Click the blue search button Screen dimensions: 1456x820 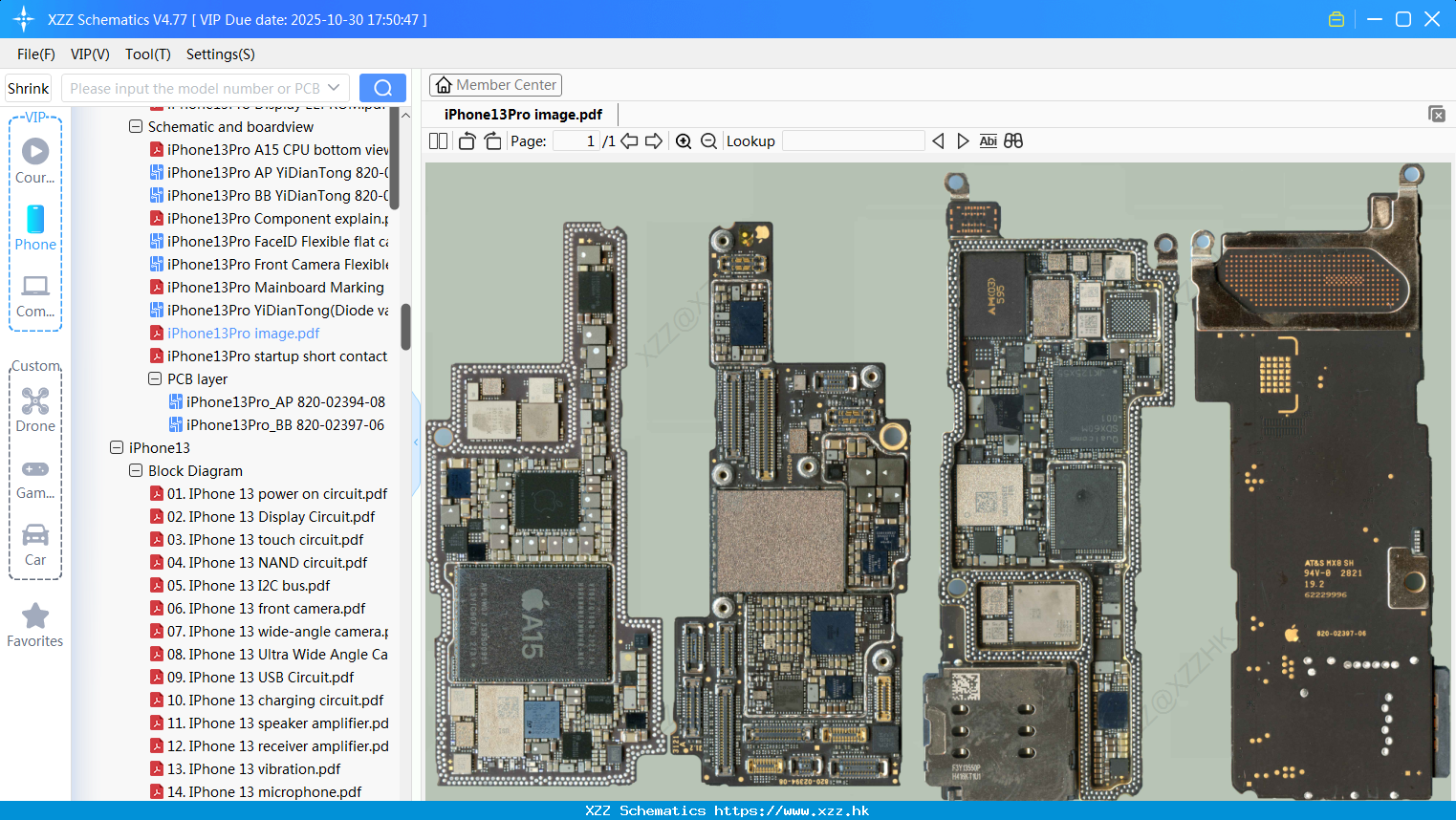click(382, 88)
